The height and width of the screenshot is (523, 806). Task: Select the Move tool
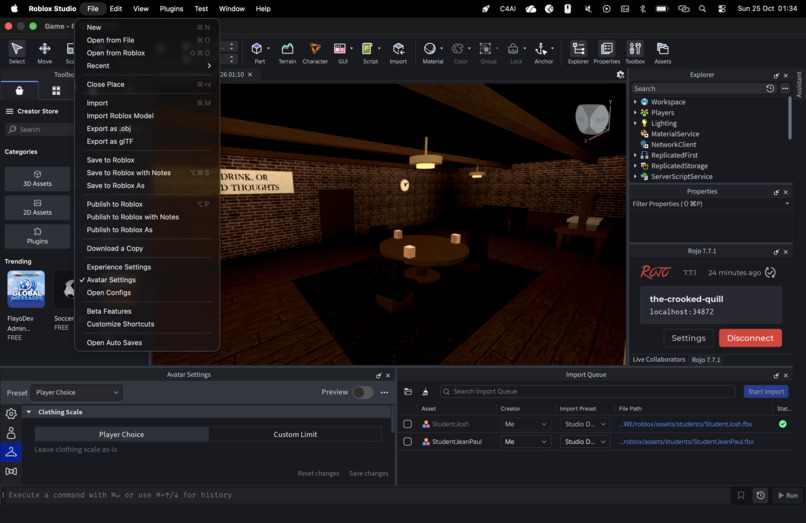(45, 52)
